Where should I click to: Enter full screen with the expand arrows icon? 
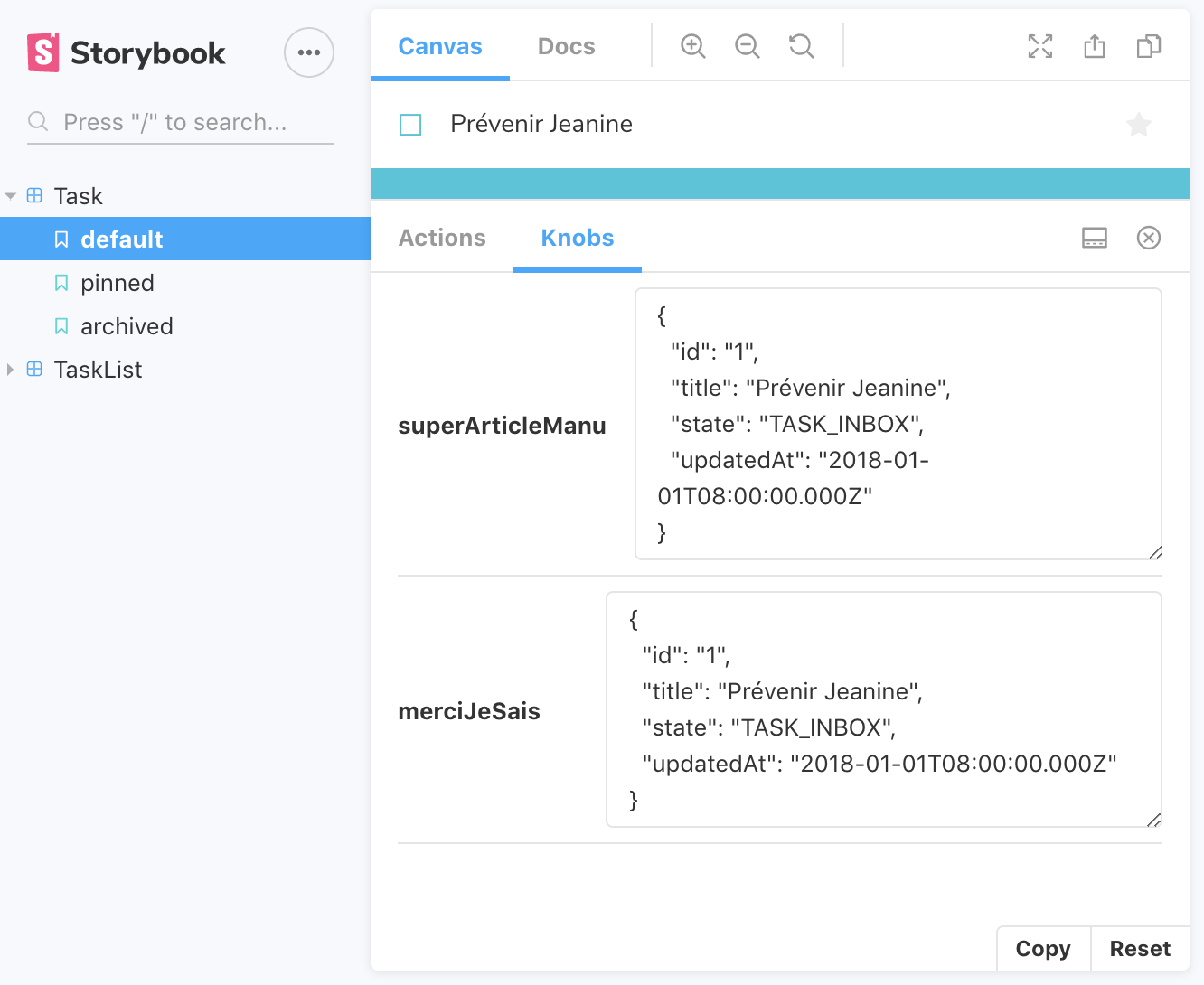1040,46
